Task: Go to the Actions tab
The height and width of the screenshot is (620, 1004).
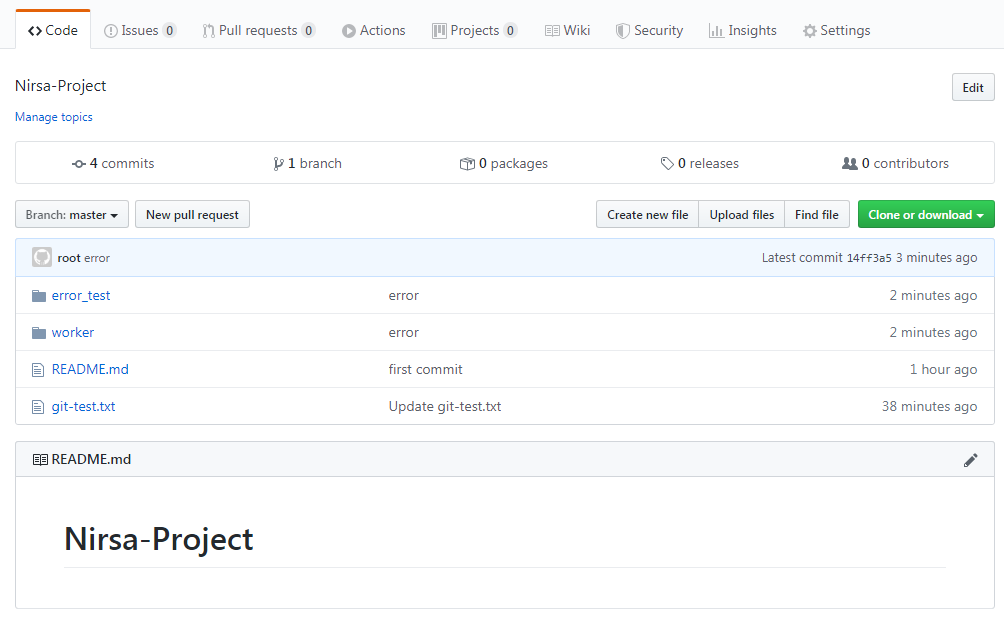Action: point(373,30)
